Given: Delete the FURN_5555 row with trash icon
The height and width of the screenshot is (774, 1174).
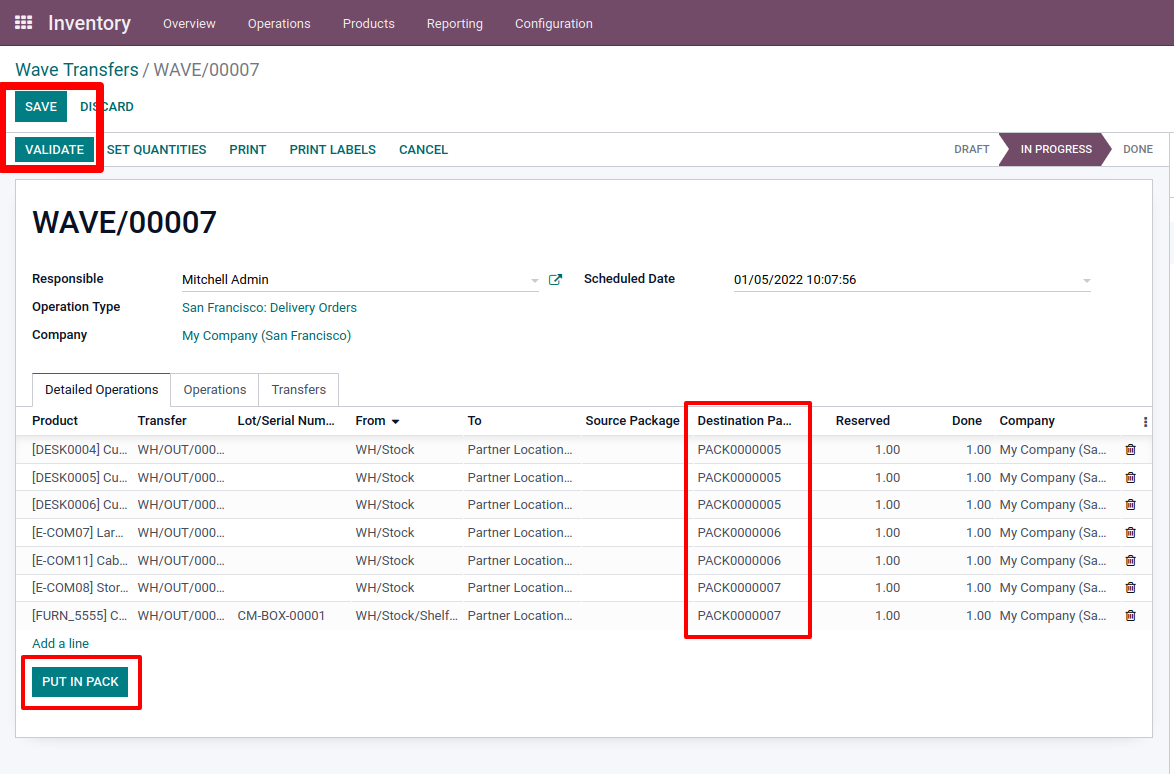Looking at the screenshot, I should click(1131, 615).
